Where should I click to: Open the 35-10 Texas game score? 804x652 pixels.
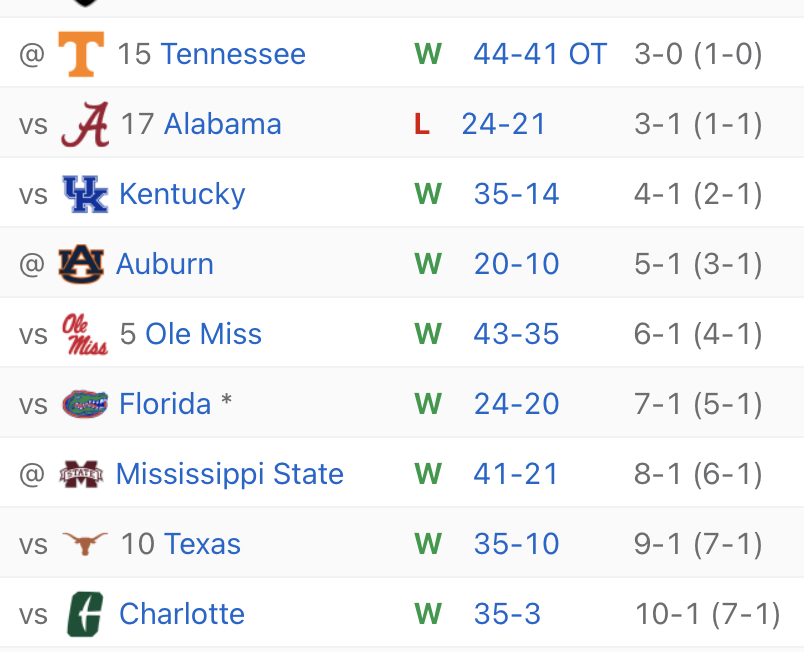[516, 544]
